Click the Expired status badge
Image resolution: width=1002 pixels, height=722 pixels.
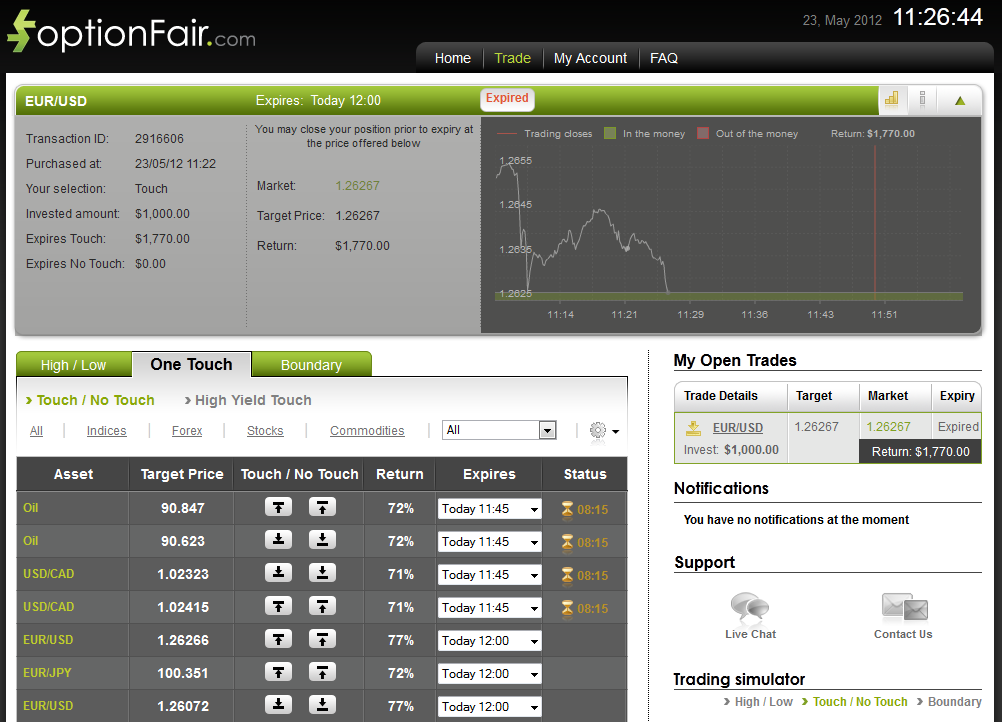(x=507, y=99)
